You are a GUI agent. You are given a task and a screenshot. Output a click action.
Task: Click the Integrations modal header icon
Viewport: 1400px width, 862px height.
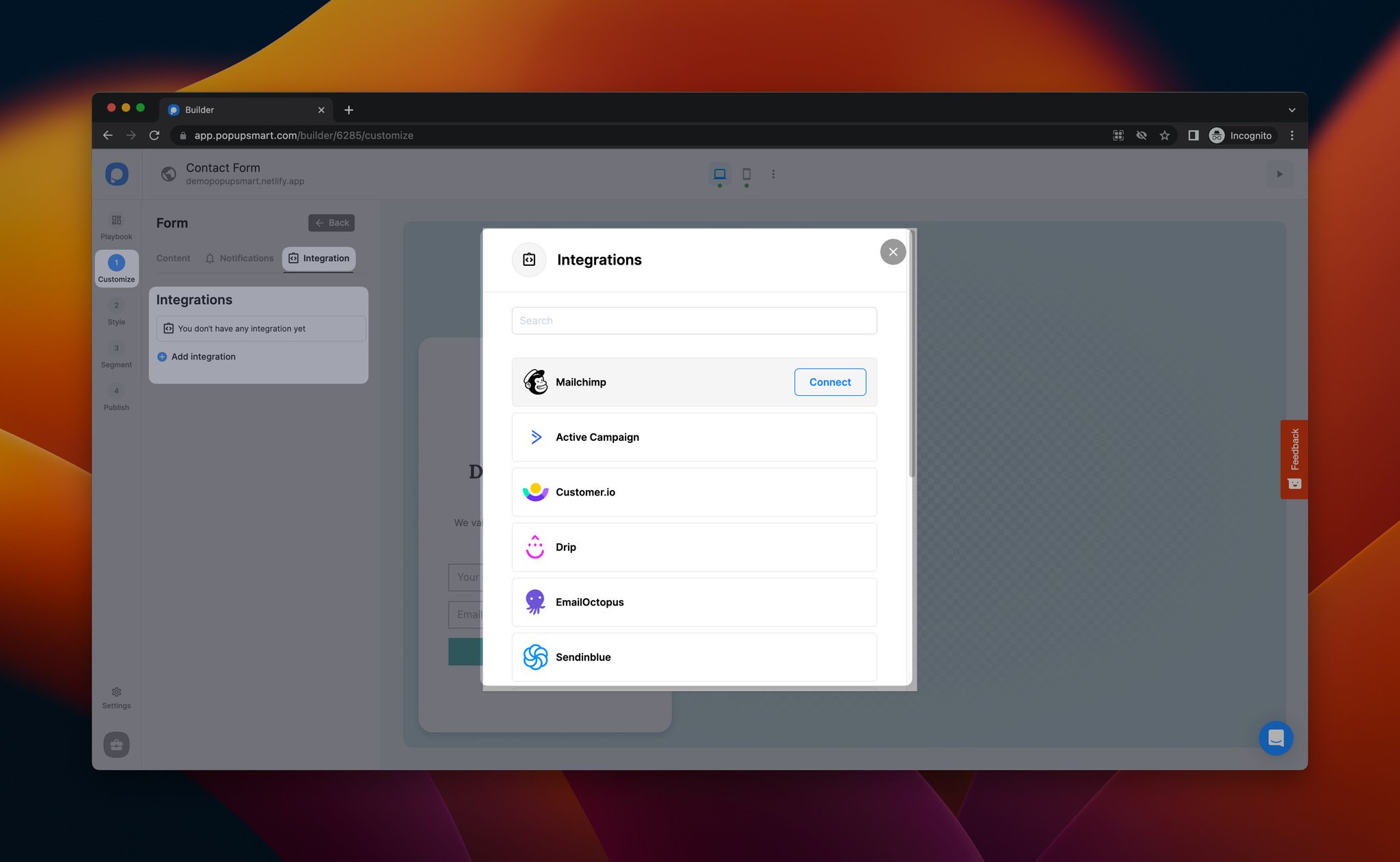(529, 260)
